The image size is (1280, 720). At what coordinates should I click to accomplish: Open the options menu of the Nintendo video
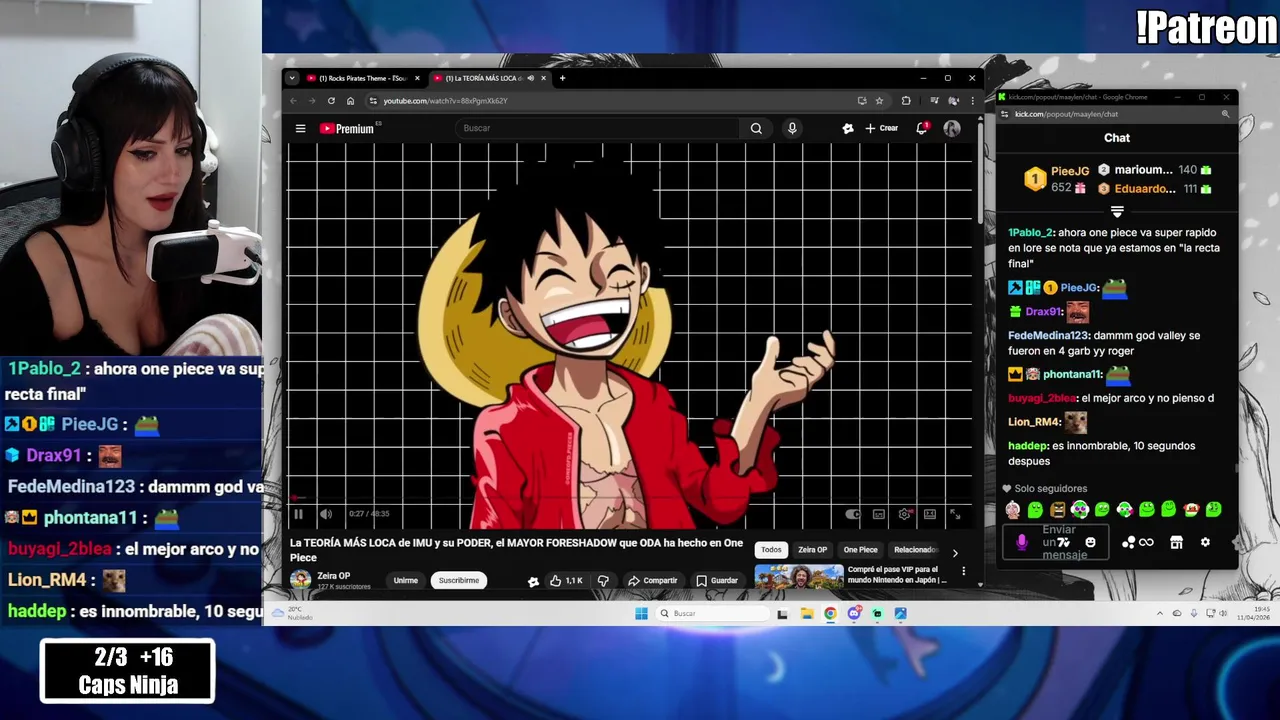[963, 571]
